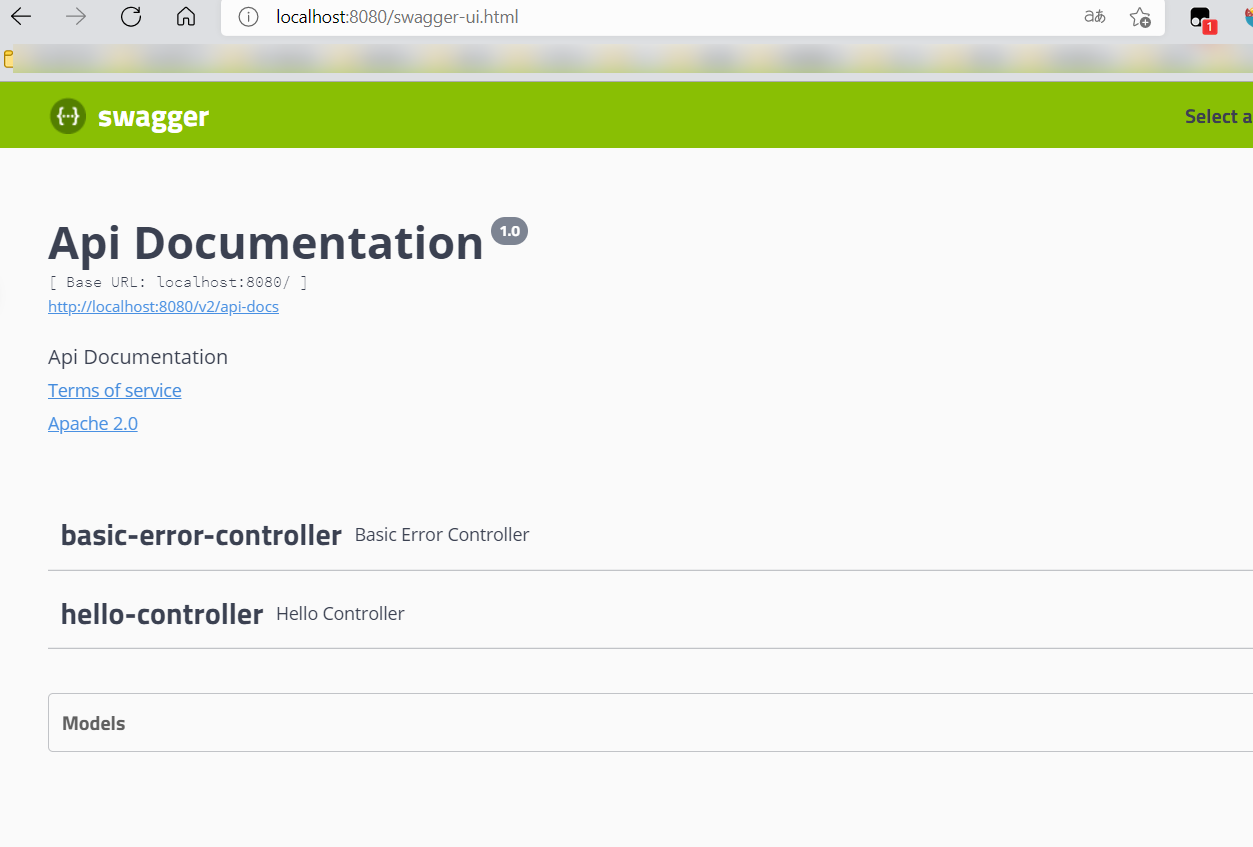Open the http://localhost:8080/v2/api-docs link

pyautogui.click(x=163, y=307)
